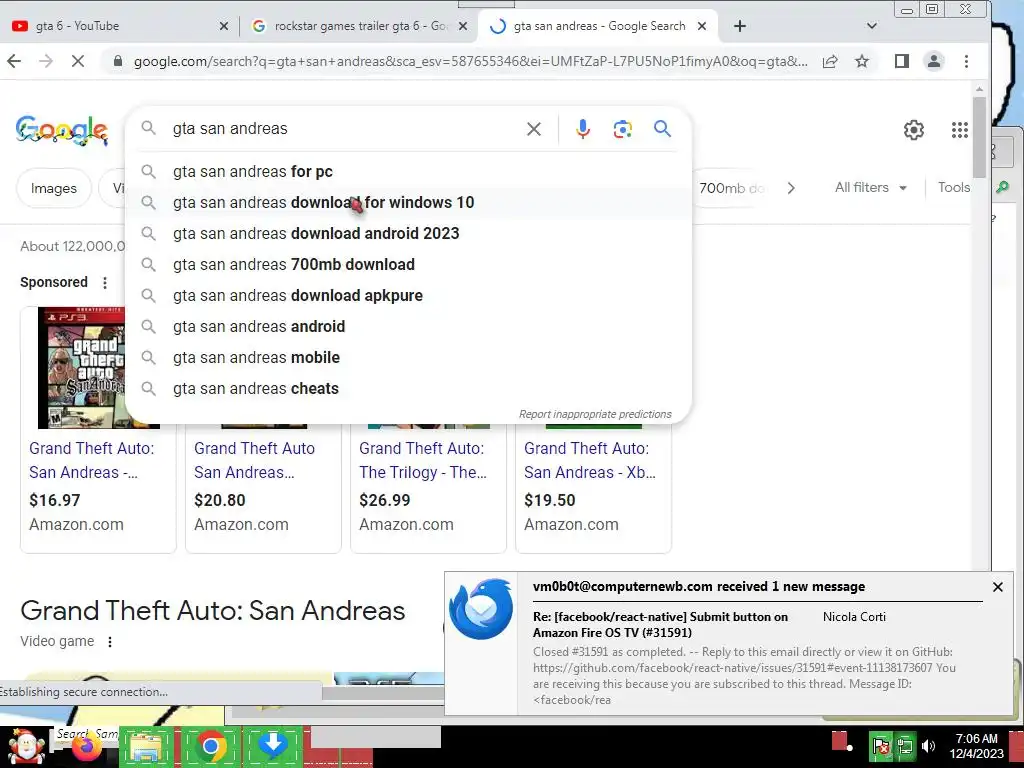
Task: Open the flag action center tray icon
Action: [880, 746]
